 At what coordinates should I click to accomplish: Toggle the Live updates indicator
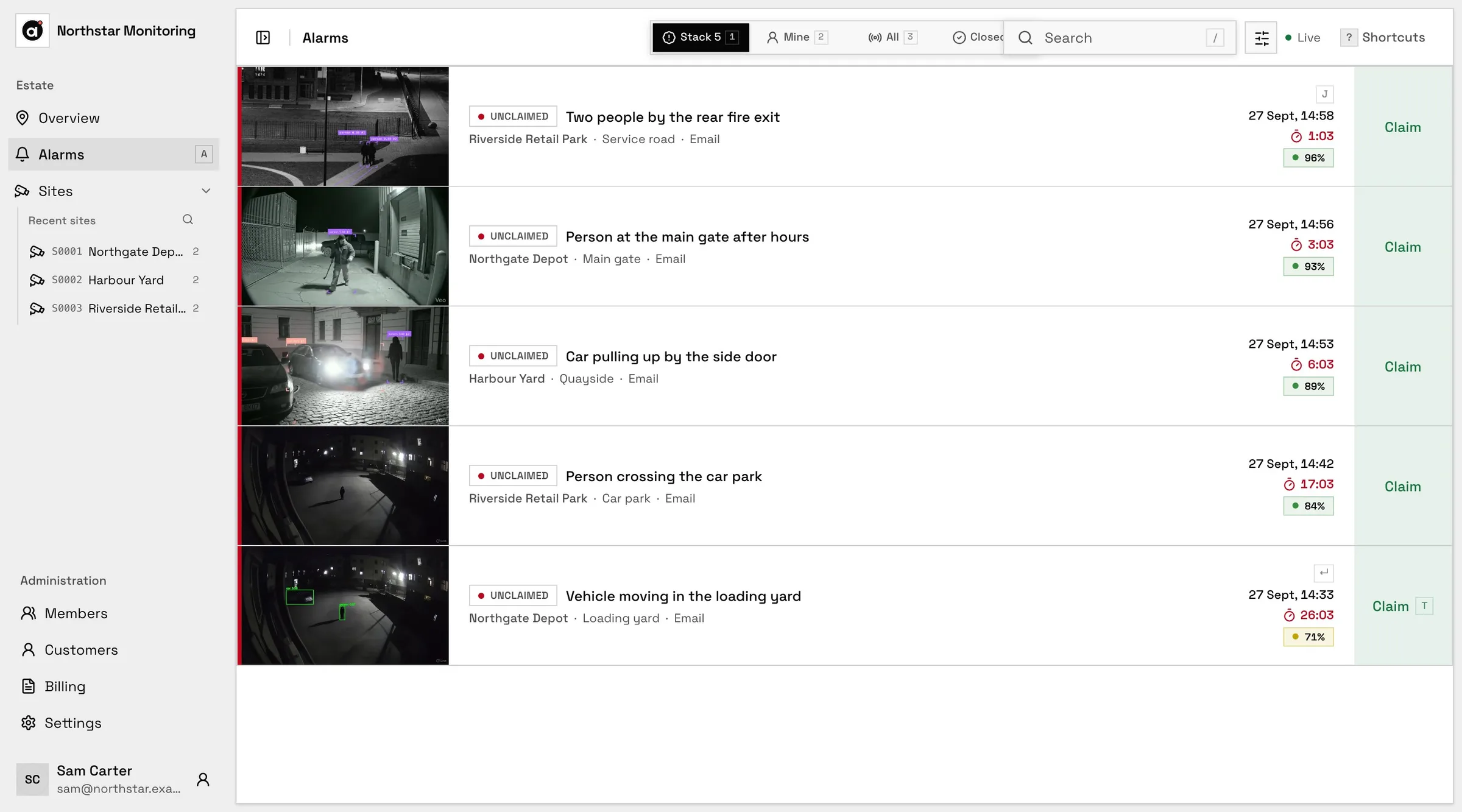[1302, 38]
